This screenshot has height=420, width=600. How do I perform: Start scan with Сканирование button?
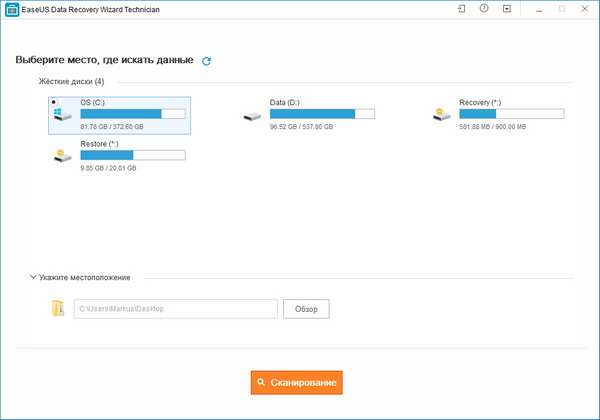tap(303, 382)
